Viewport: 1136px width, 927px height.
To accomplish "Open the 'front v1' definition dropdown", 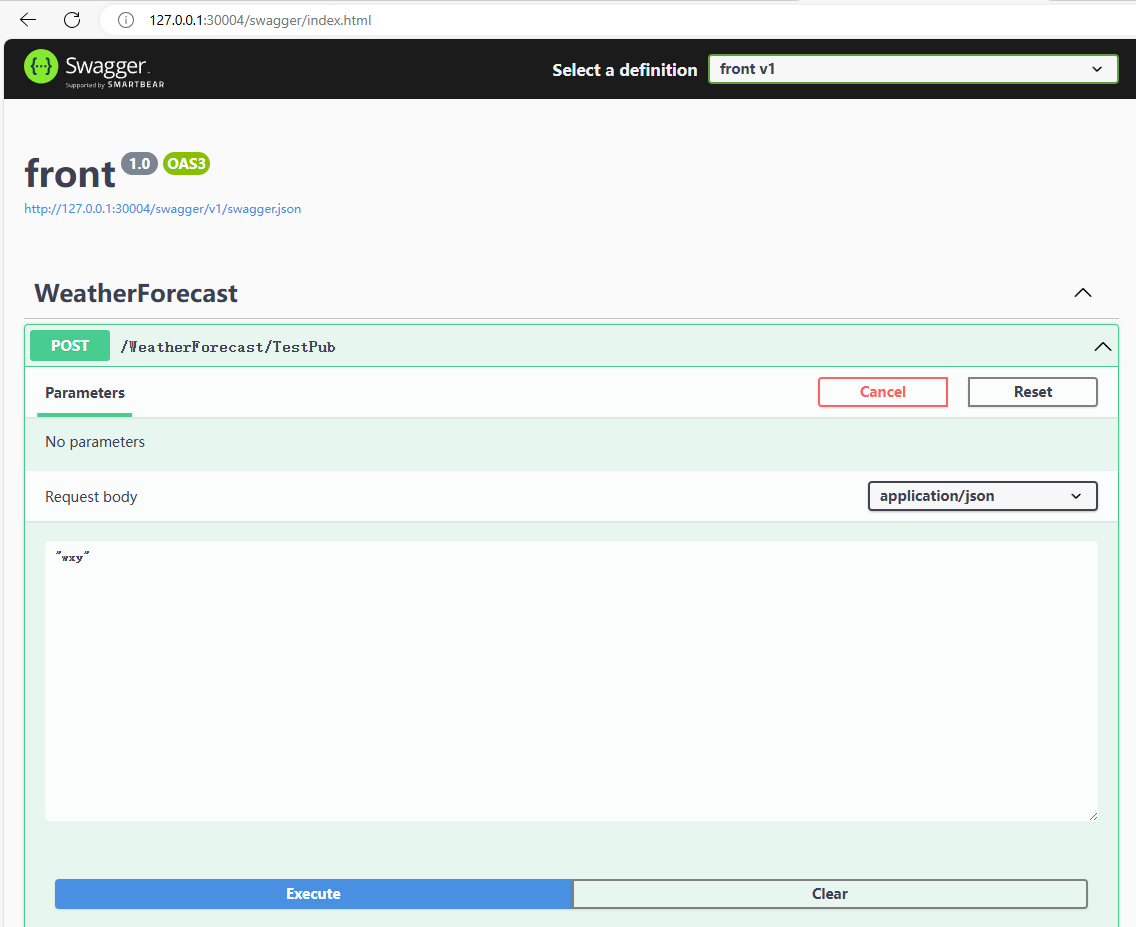I will pyautogui.click(x=913, y=70).
